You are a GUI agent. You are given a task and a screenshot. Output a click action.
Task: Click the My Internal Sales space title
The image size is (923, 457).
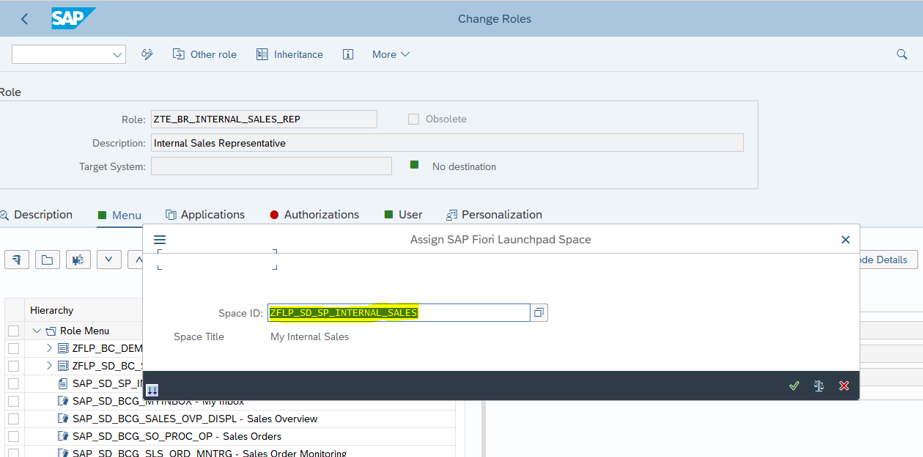[x=310, y=337]
